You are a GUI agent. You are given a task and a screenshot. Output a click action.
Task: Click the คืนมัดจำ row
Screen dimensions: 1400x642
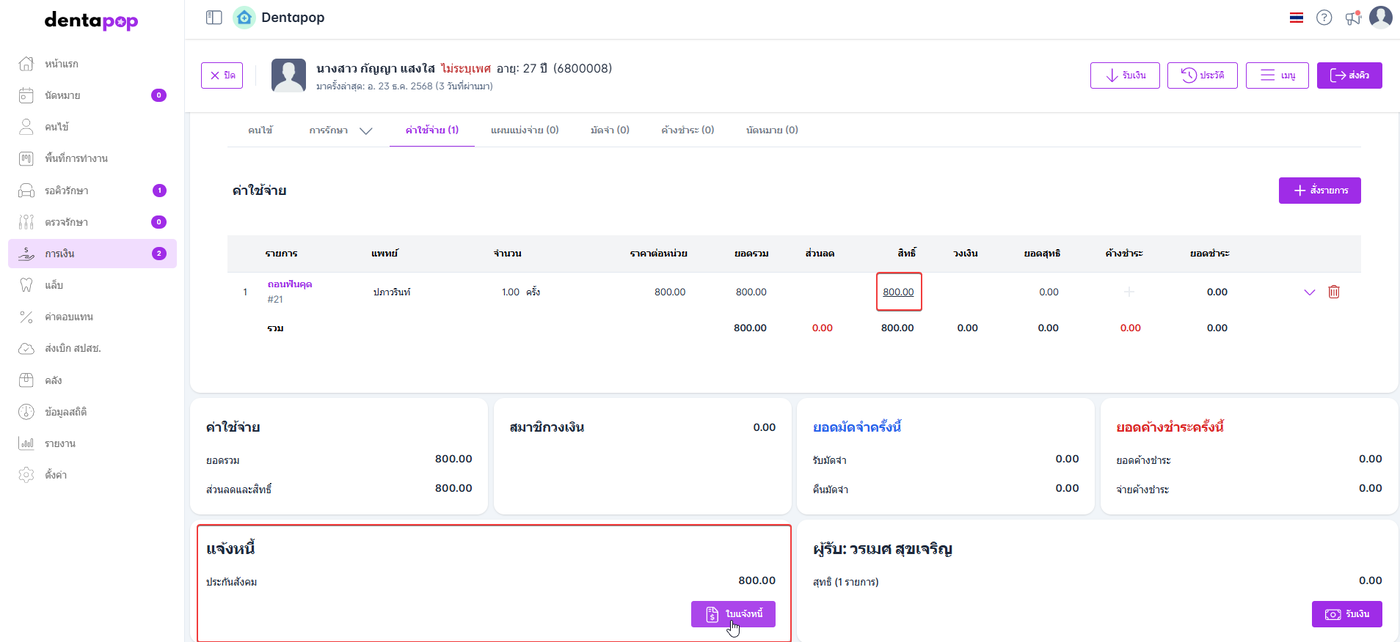coord(946,489)
